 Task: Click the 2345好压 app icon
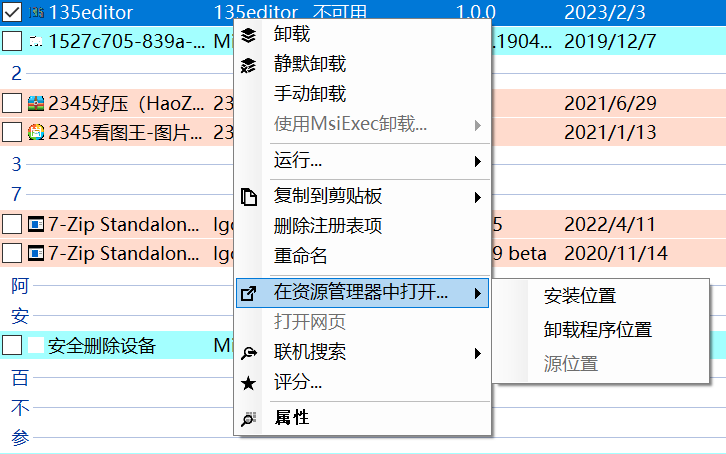[x=36, y=103]
